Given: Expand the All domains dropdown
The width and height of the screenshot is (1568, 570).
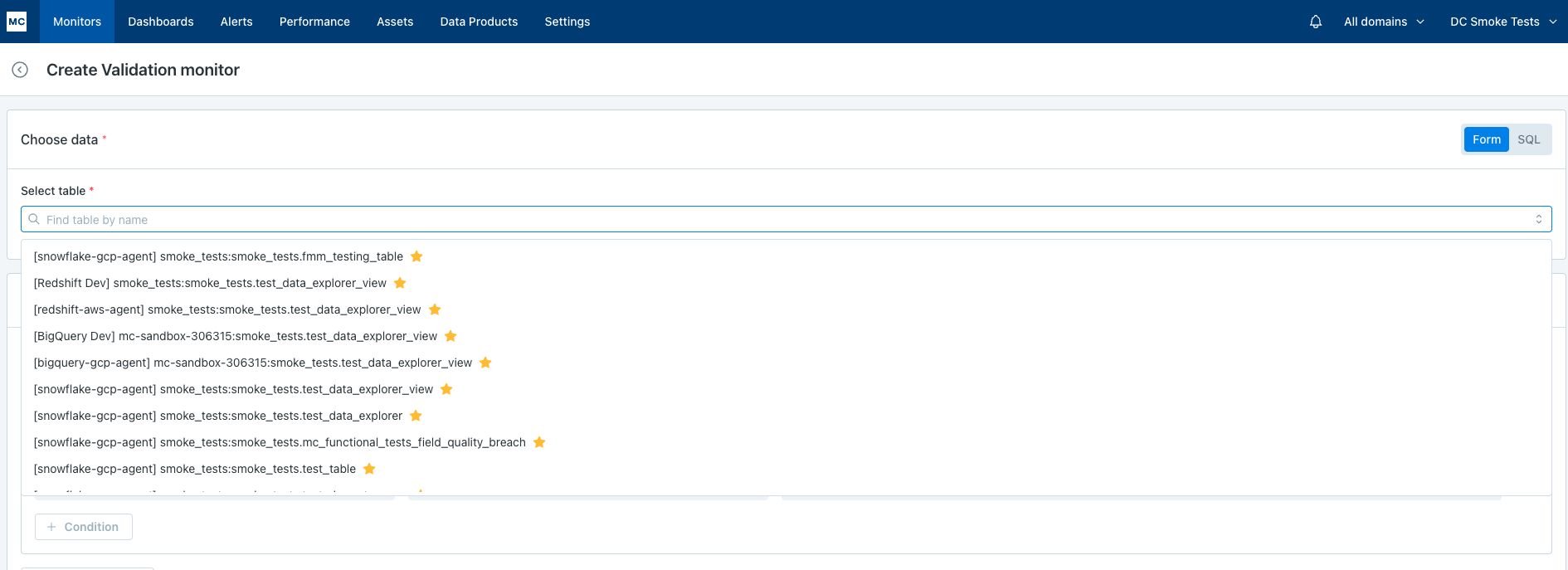Looking at the screenshot, I should point(1383,22).
